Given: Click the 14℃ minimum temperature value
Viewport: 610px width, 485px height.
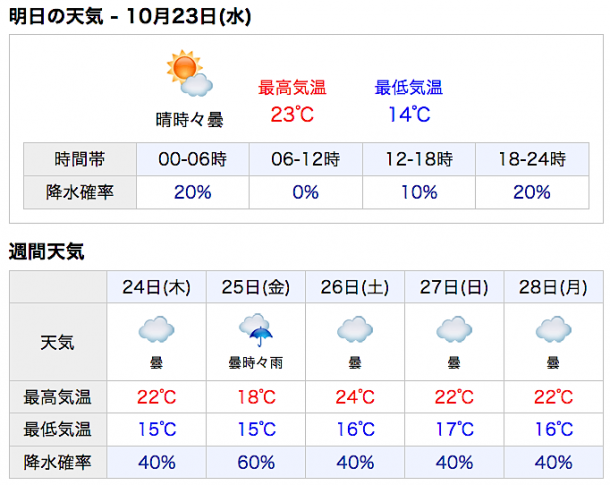Looking at the screenshot, I should pos(409,114).
